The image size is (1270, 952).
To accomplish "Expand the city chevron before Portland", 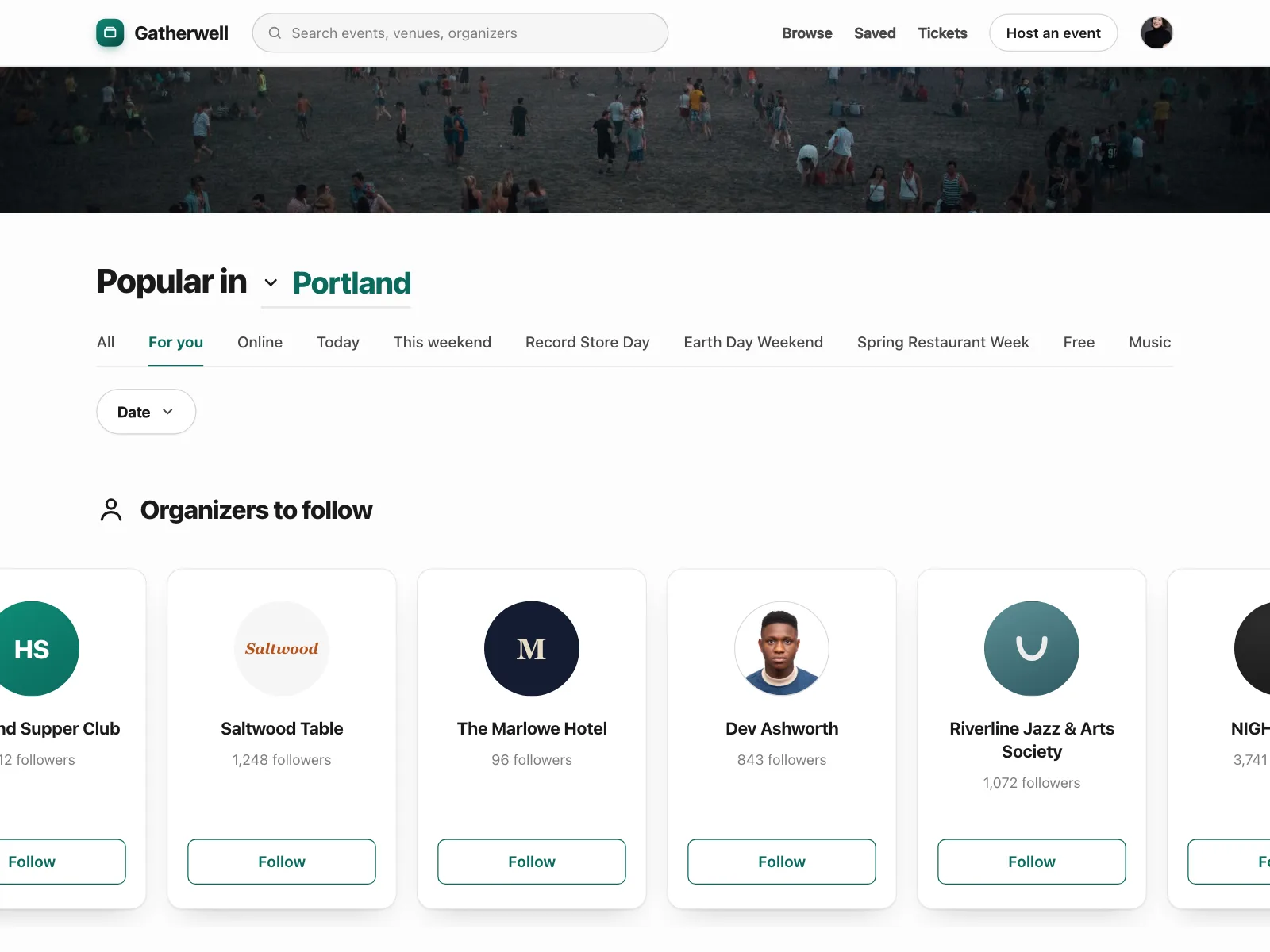I will tap(271, 282).
